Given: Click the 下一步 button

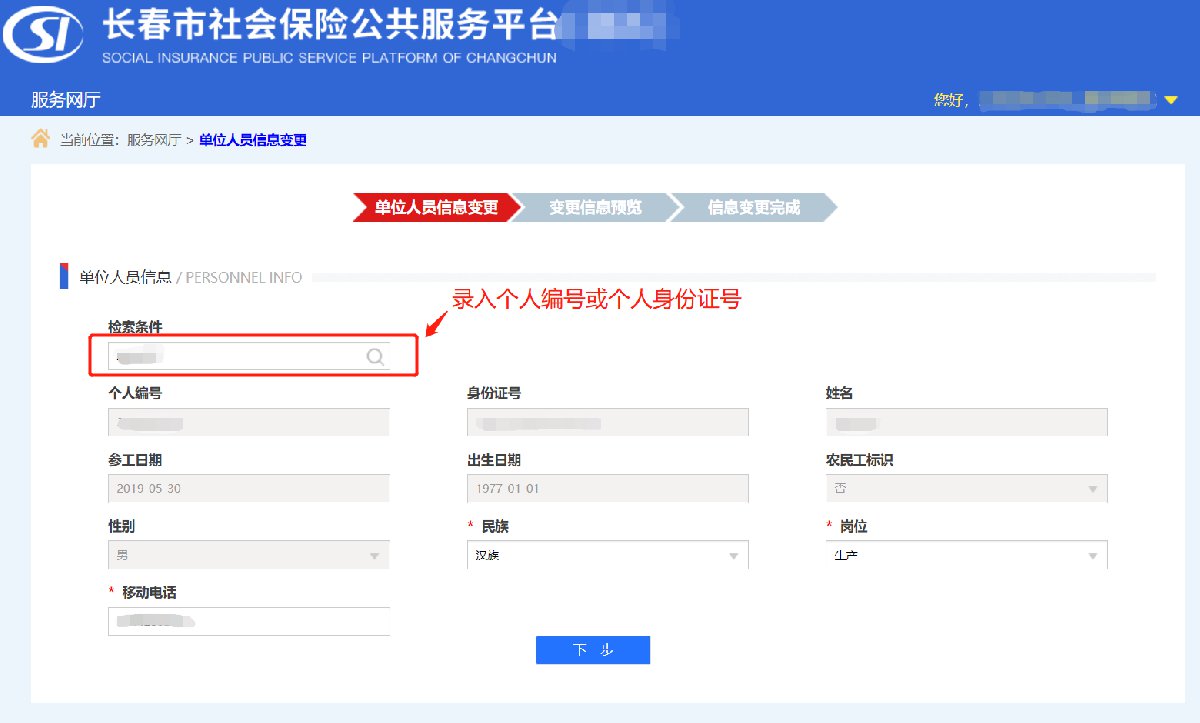Looking at the screenshot, I should 593,650.
